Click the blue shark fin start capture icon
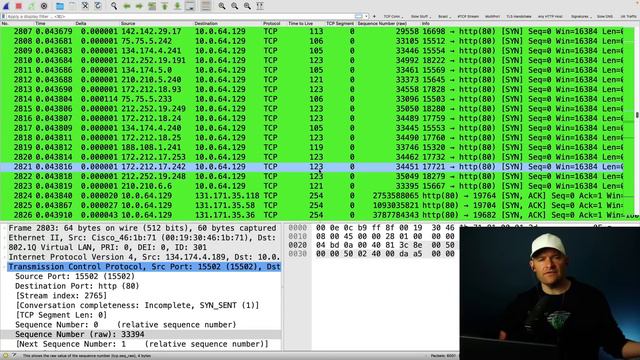Viewport: 640px width, 360px height. click(x=6, y=6)
